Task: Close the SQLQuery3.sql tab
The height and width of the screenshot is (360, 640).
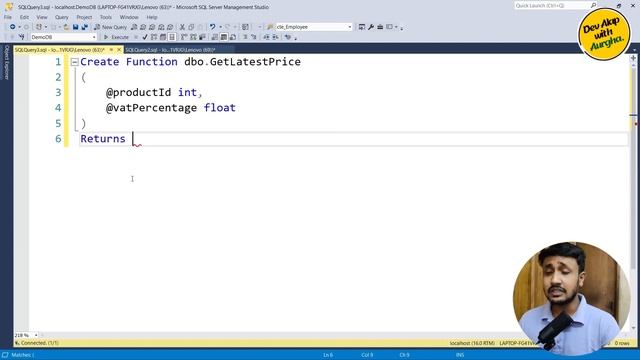Action: (x=119, y=50)
